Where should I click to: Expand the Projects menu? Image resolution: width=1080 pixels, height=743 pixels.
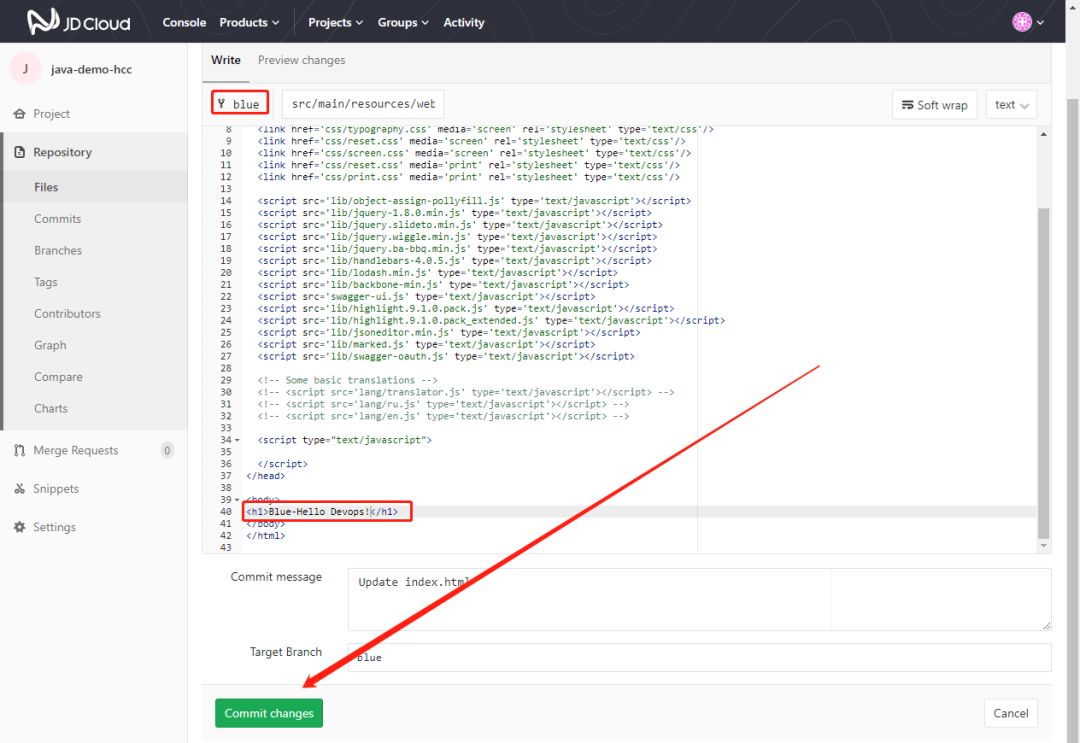point(335,22)
